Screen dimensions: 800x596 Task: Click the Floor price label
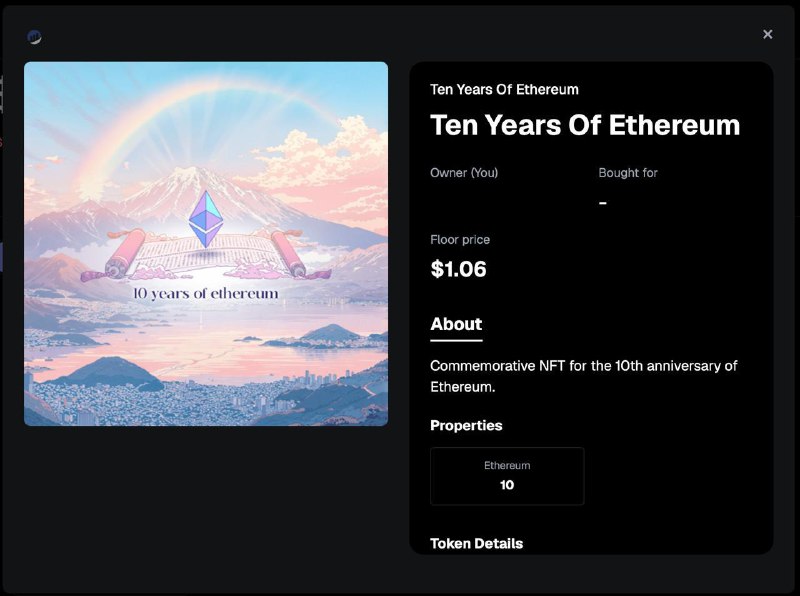460,240
